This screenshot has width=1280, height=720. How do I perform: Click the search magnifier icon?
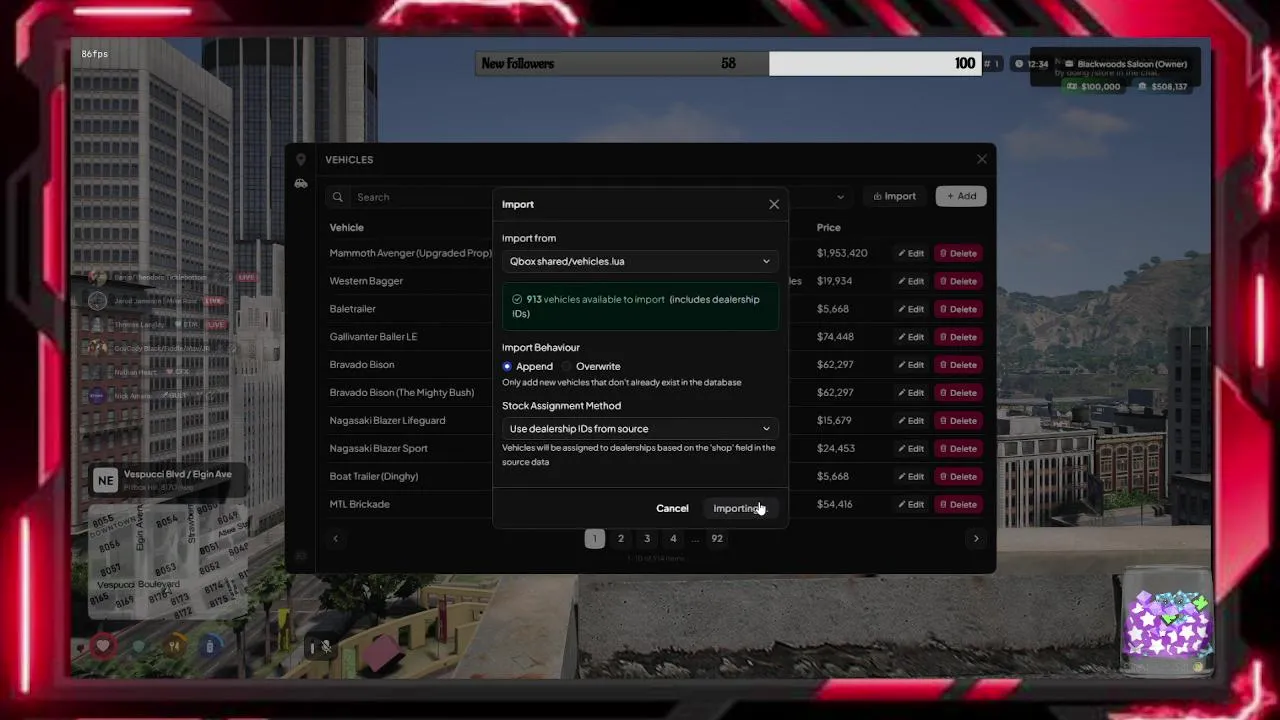pyautogui.click(x=338, y=197)
